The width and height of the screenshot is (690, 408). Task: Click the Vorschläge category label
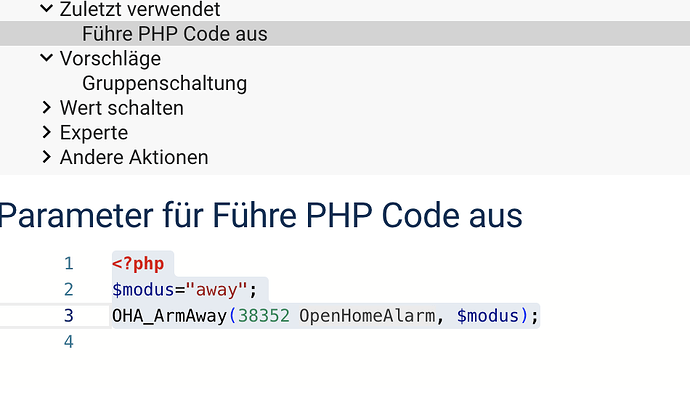point(110,59)
